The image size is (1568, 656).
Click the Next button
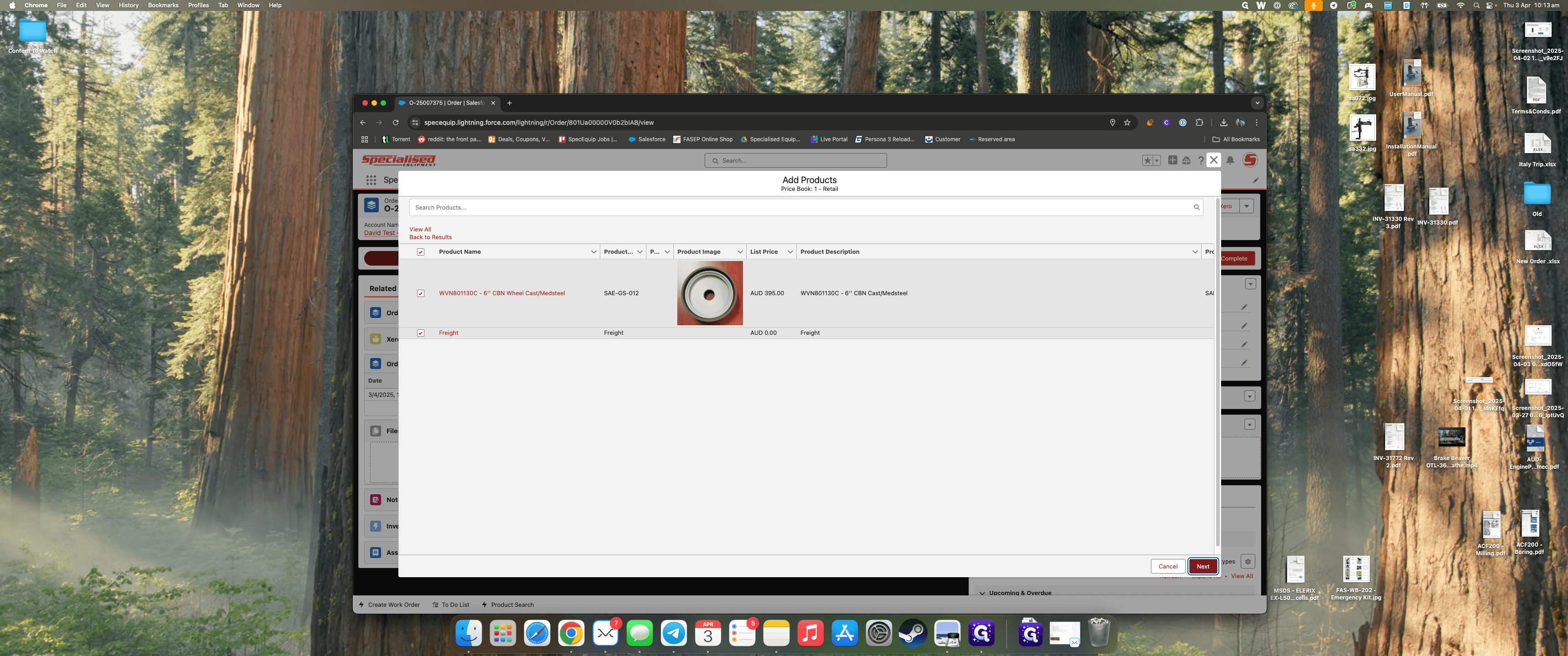(x=1203, y=567)
